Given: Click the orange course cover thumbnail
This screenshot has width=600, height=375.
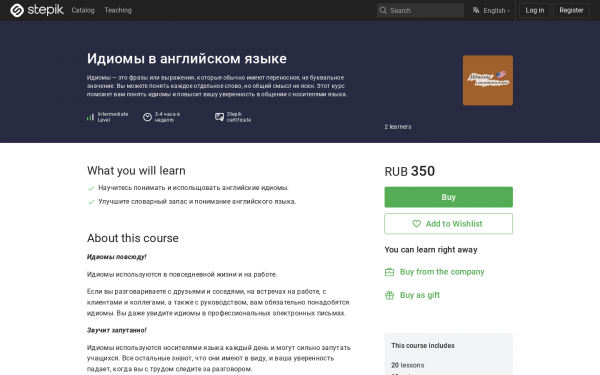Looking at the screenshot, I should [x=488, y=80].
